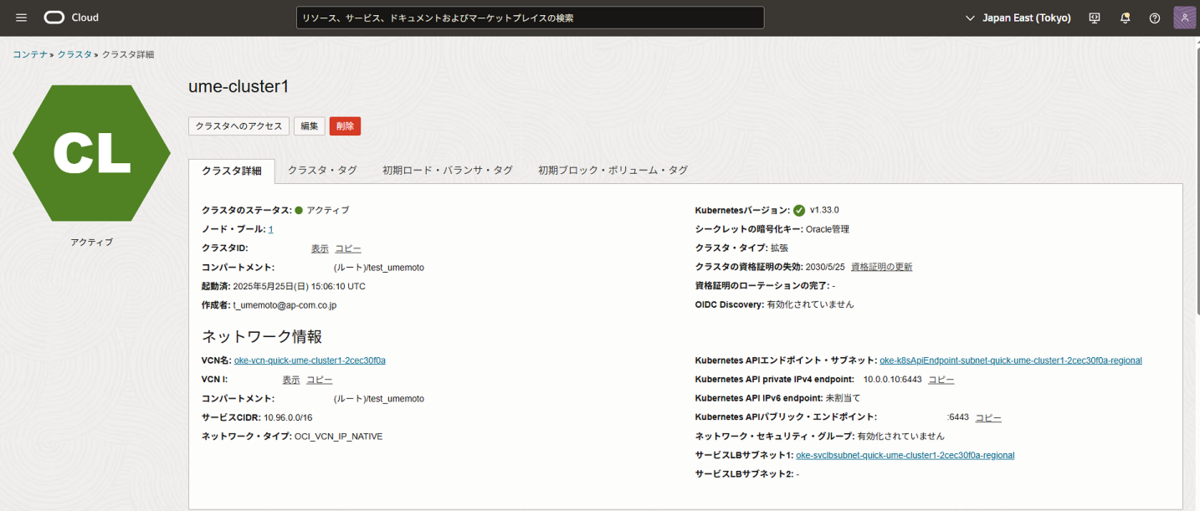The image size is (1200, 511).
Task: Click the シークレットの暗号化キー Oracle管理 value
Action: (x=827, y=229)
